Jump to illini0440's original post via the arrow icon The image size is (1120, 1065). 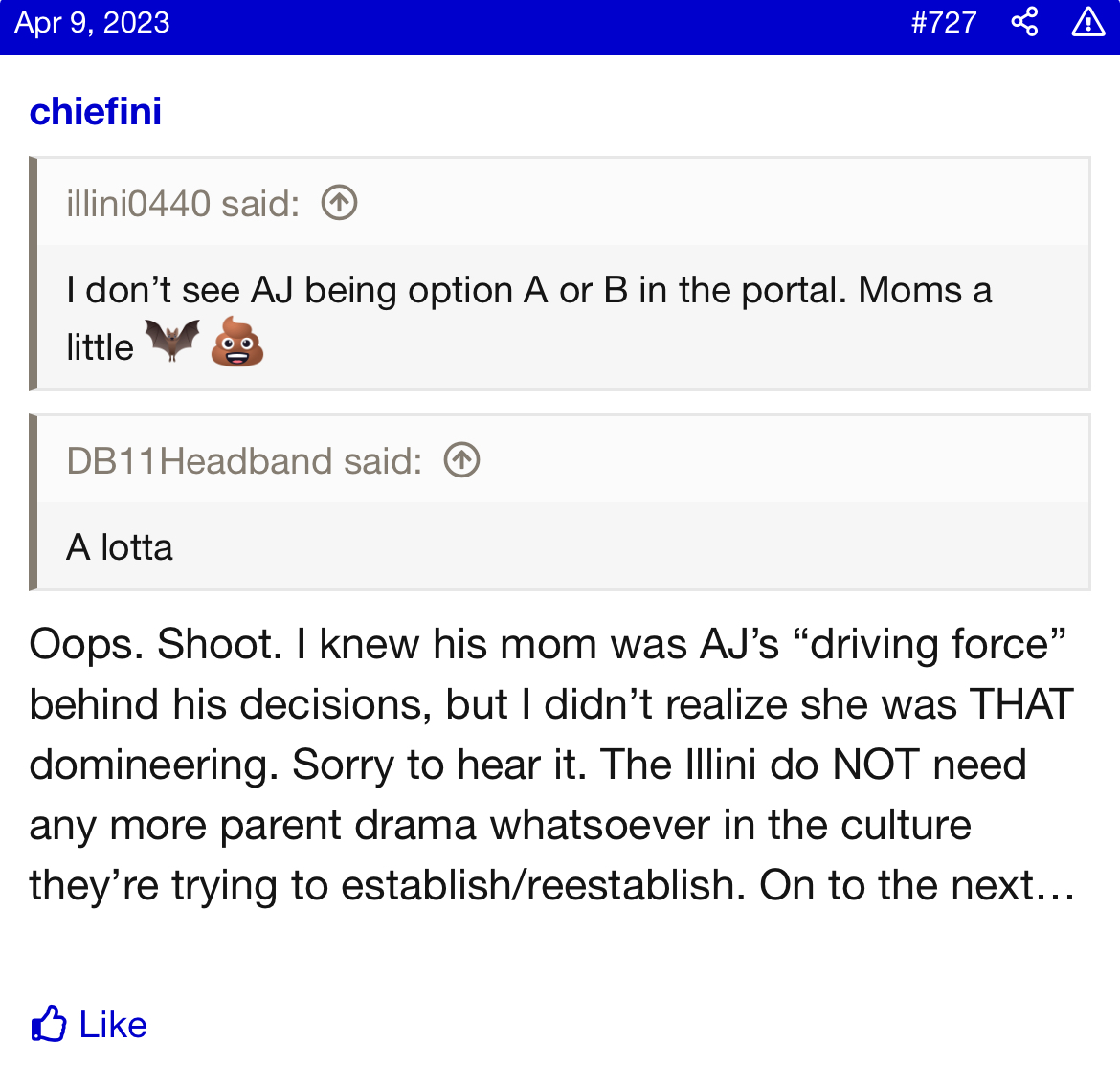(339, 203)
